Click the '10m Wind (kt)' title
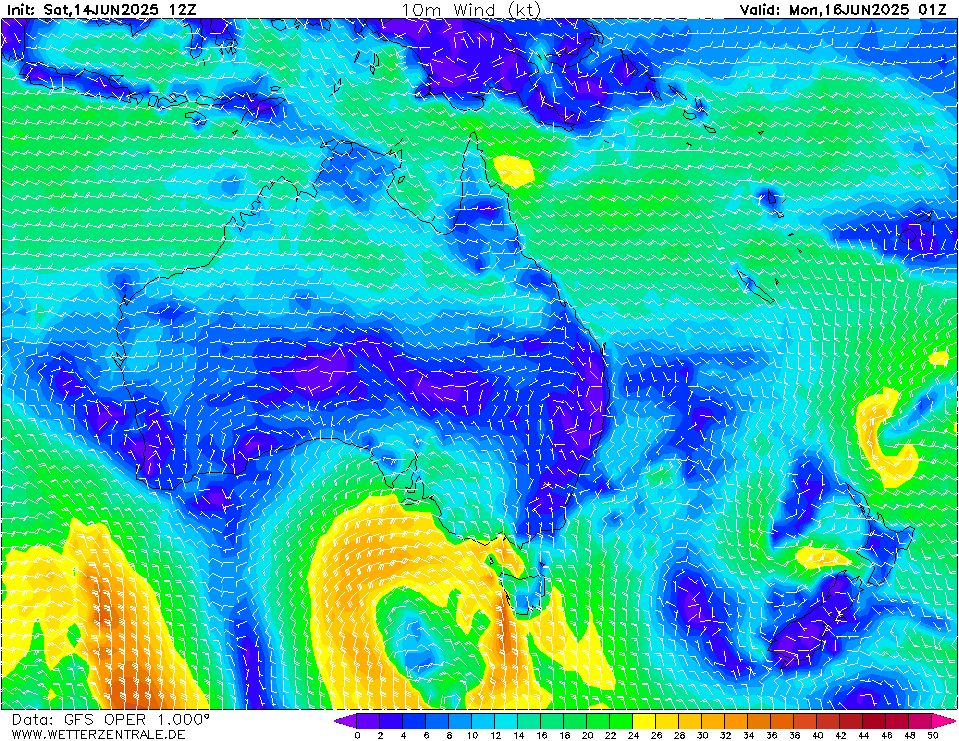 [x=471, y=10]
